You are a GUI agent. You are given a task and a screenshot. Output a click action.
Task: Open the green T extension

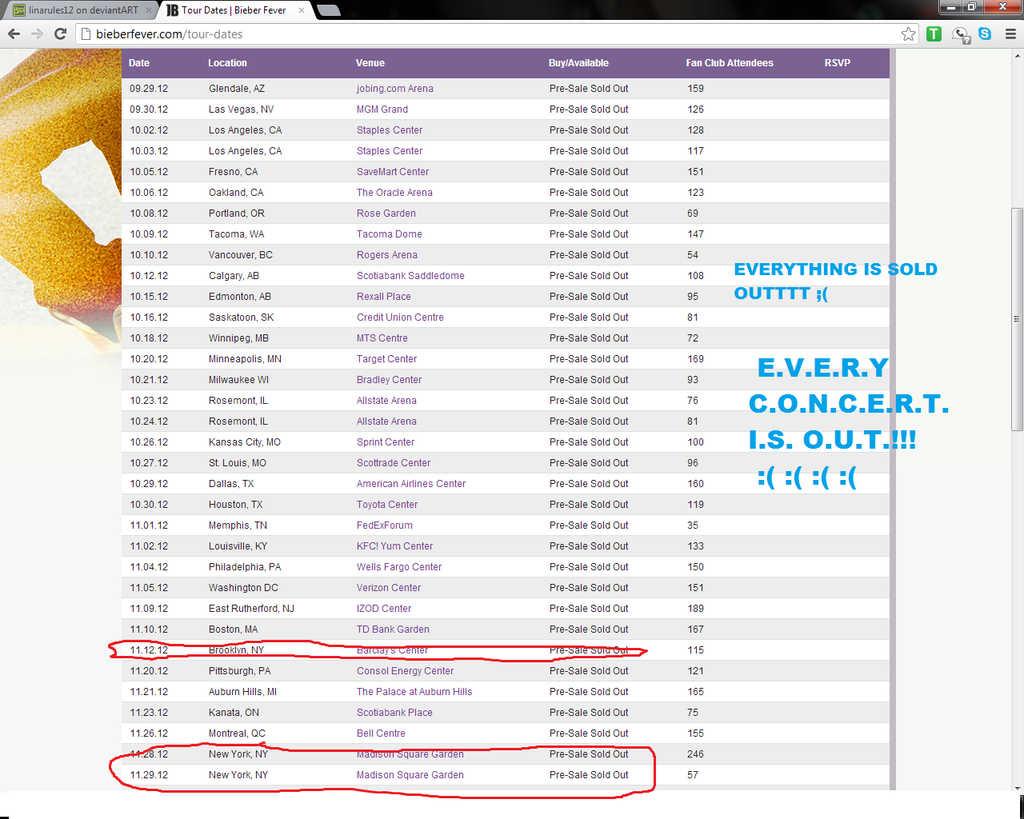point(934,34)
